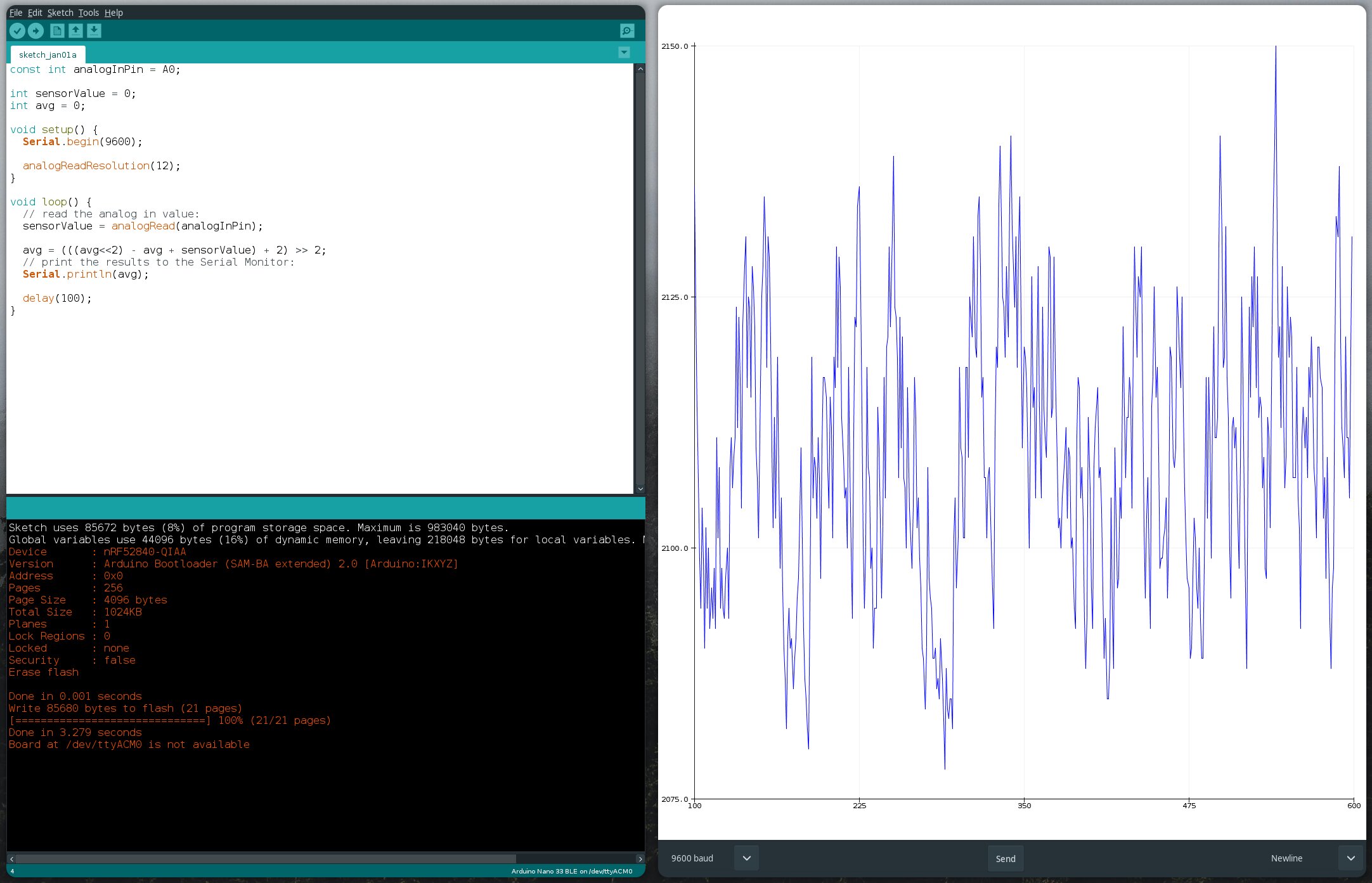Expand the Newline line-ending dropdown
This screenshot has height=883, width=1372.
pos(1350,858)
